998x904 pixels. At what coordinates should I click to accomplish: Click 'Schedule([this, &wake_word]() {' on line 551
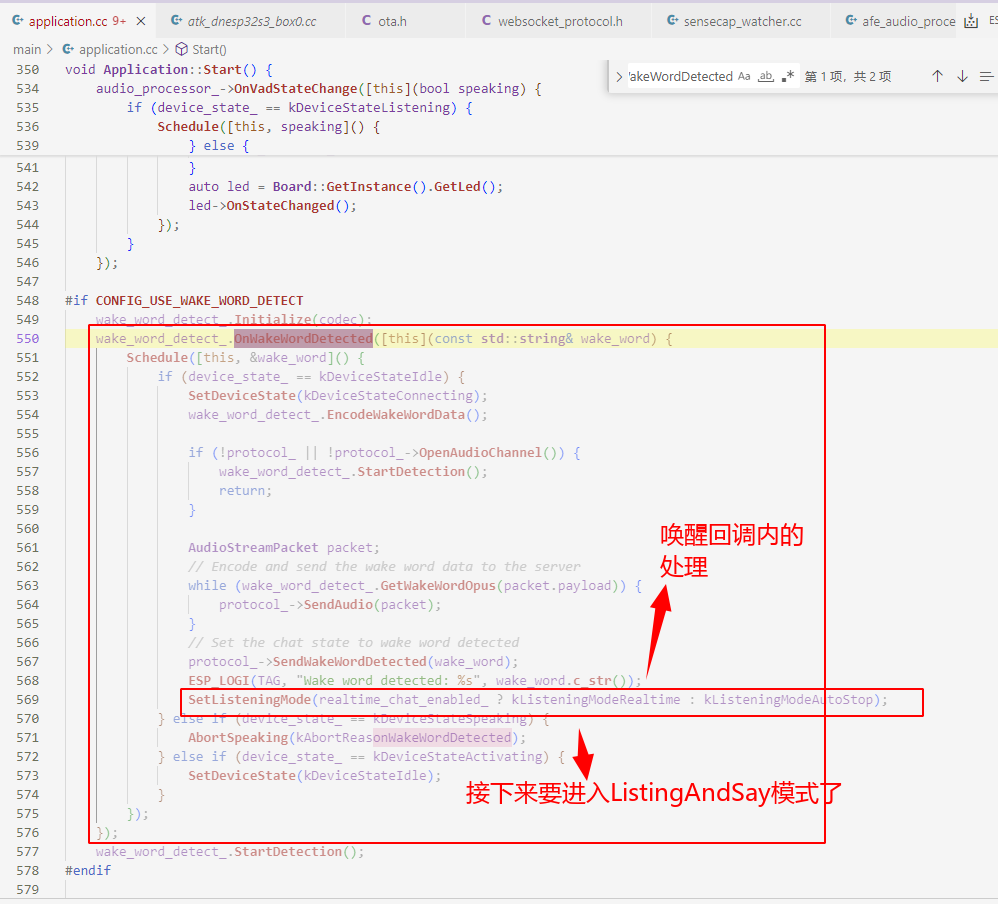tap(245, 358)
